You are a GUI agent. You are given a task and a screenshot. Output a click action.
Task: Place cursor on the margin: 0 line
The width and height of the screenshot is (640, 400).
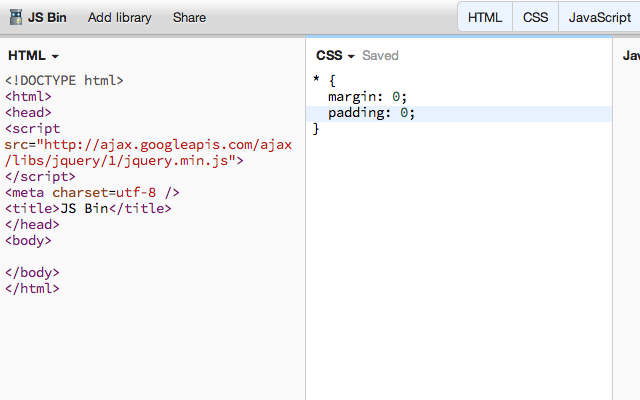367,97
